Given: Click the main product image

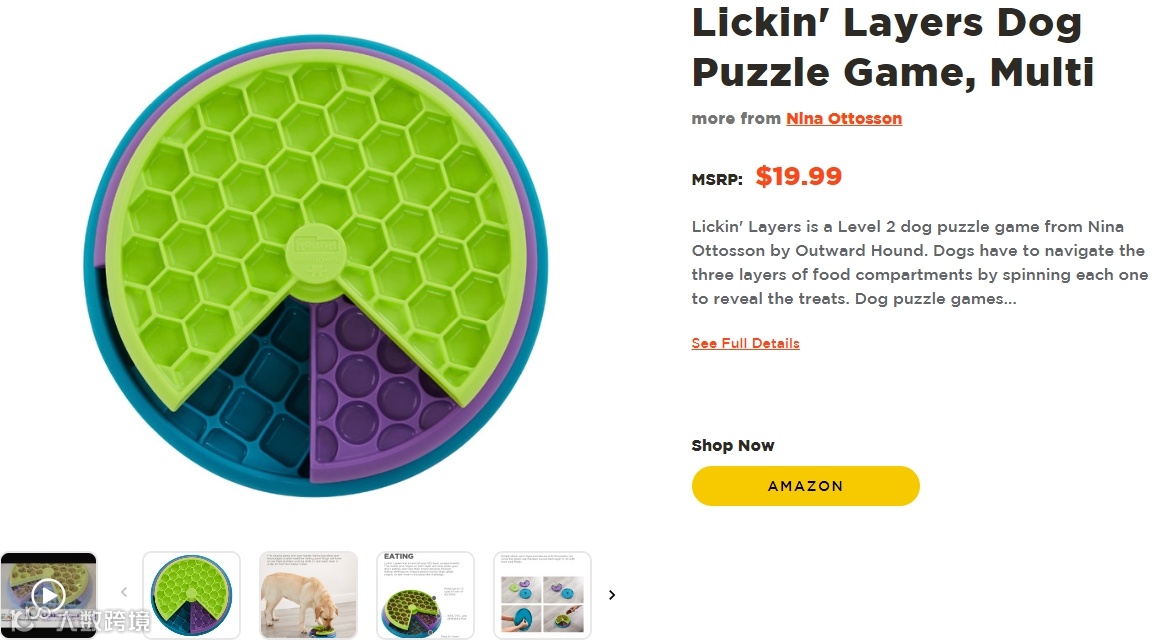Looking at the screenshot, I should coord(315,265).
